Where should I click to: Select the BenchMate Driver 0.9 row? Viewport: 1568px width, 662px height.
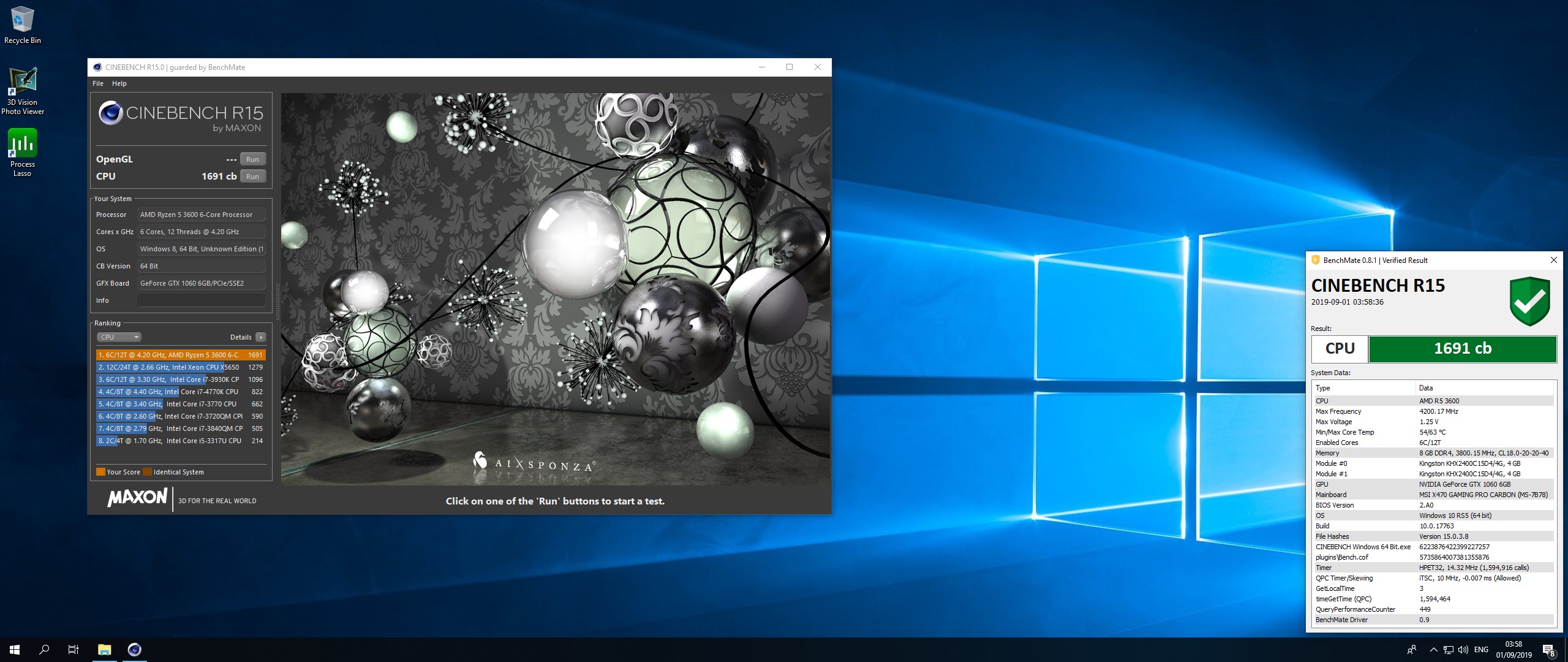coord(1433,620)
